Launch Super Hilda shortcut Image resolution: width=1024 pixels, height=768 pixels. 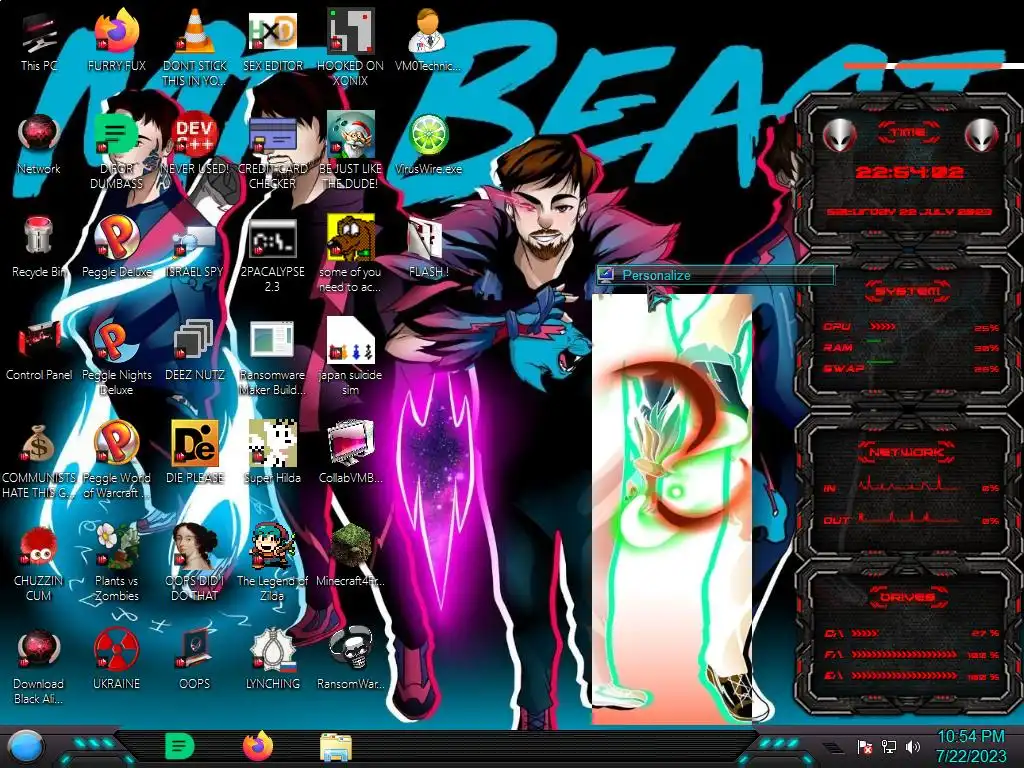[x=273, y=453]
